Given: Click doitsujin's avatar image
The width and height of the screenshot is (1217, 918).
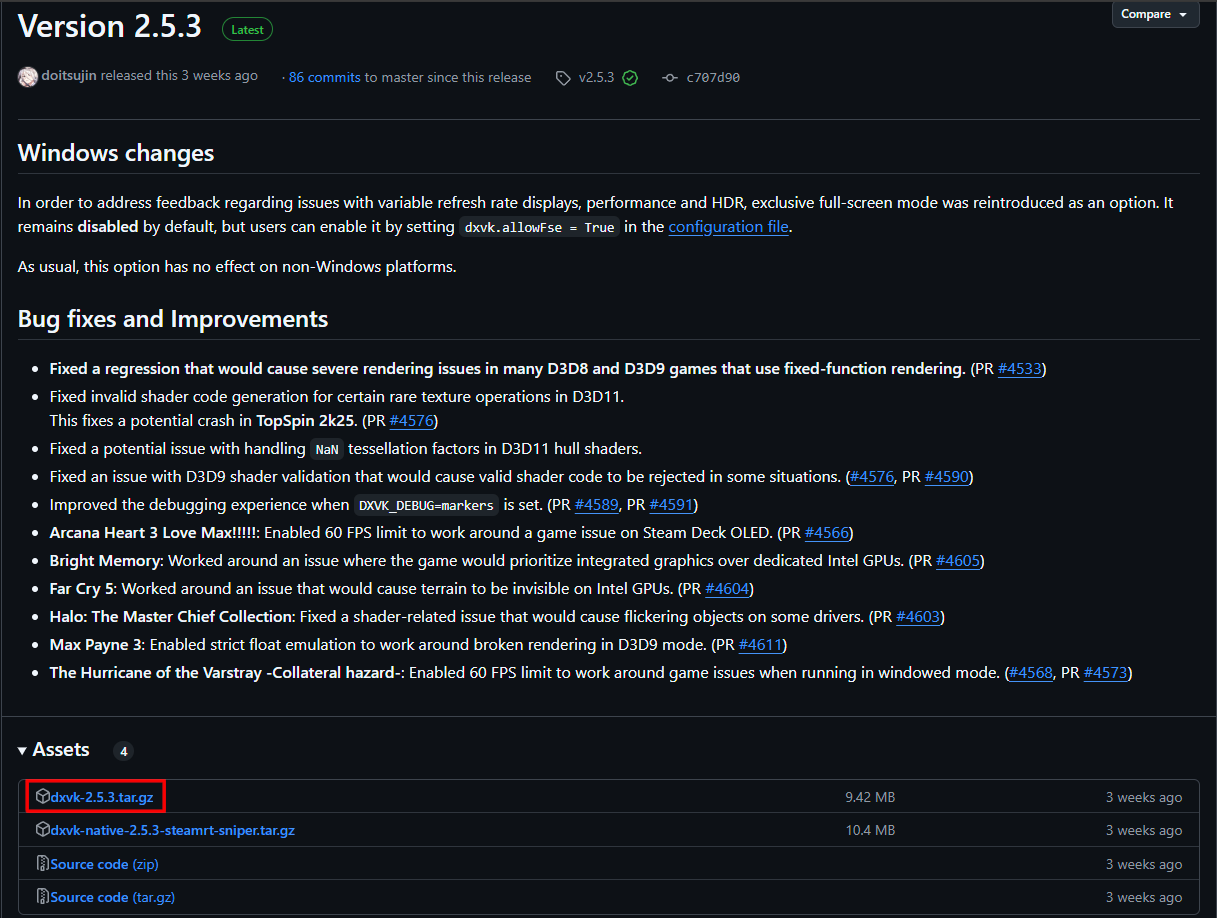Looking at the screenshot, I should click(x=28, y=77).
